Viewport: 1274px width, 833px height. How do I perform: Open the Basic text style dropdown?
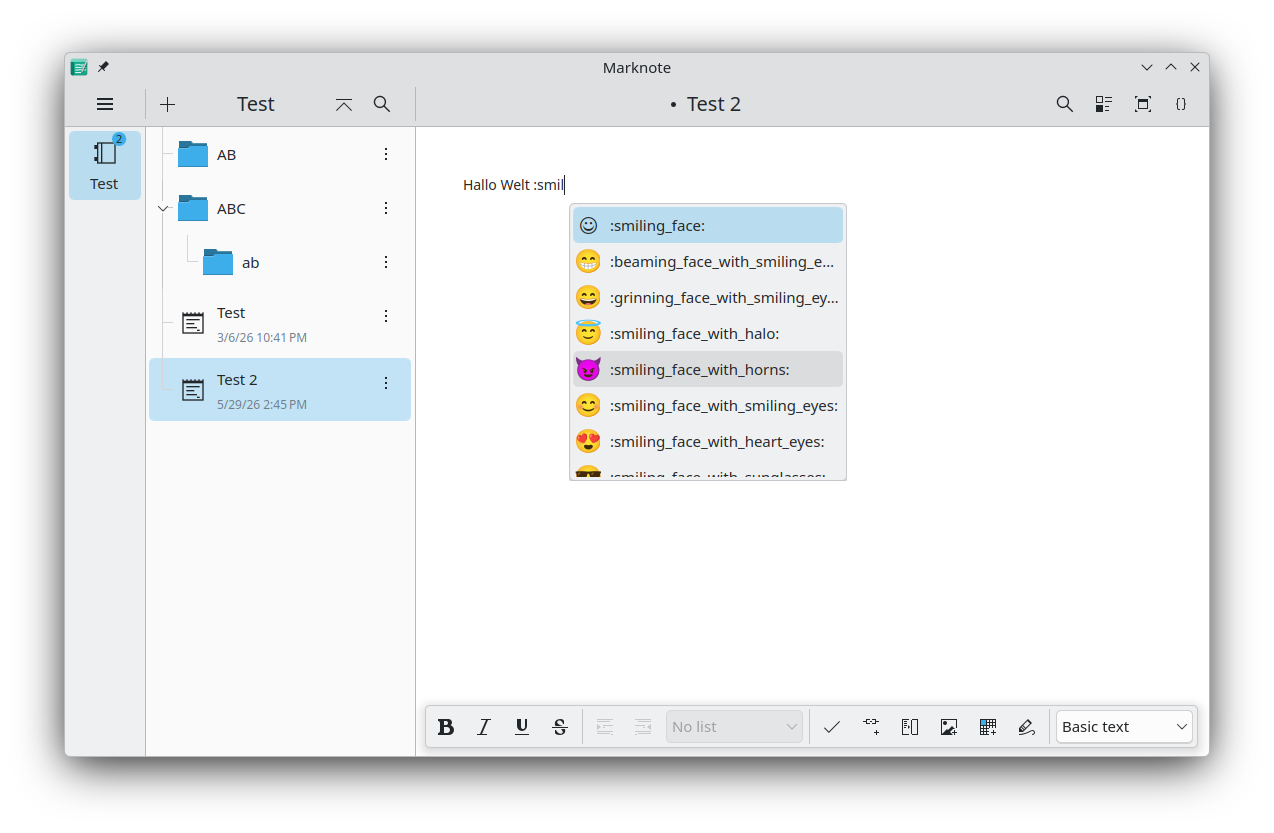1124,727
